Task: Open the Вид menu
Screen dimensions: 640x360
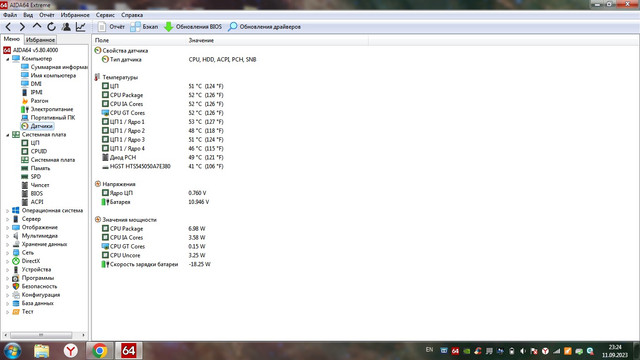Action: (28, 15)
